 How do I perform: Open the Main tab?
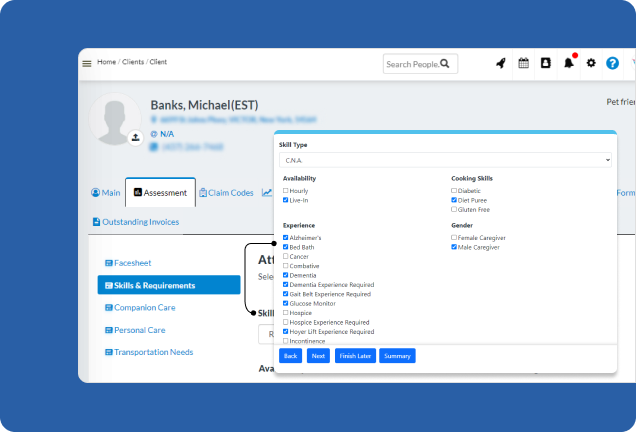click(105, 193)
